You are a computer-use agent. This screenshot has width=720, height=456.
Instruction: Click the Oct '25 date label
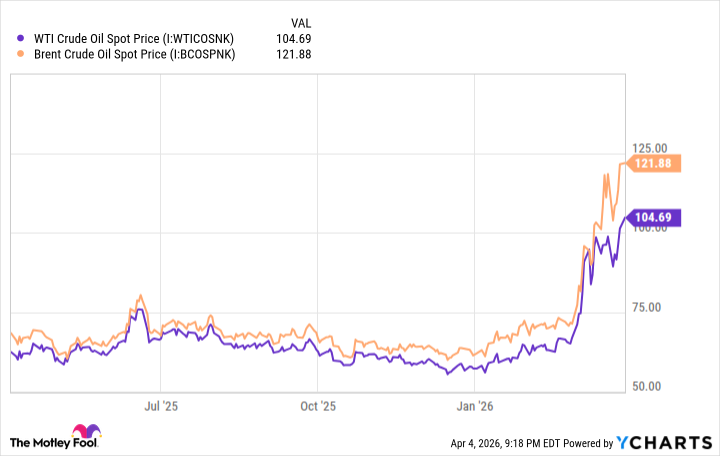click(x=318, y=406)
